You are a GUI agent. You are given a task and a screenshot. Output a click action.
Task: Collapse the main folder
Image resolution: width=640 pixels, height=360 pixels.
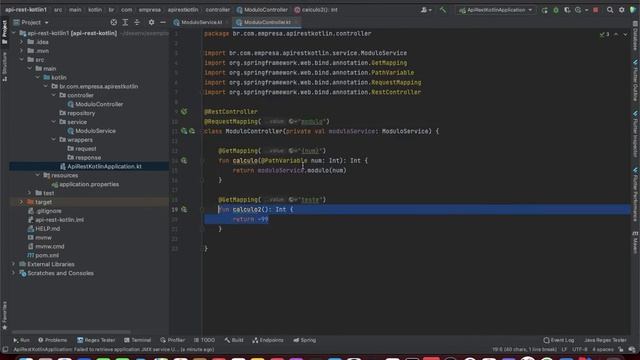click(x=29, y=69)
